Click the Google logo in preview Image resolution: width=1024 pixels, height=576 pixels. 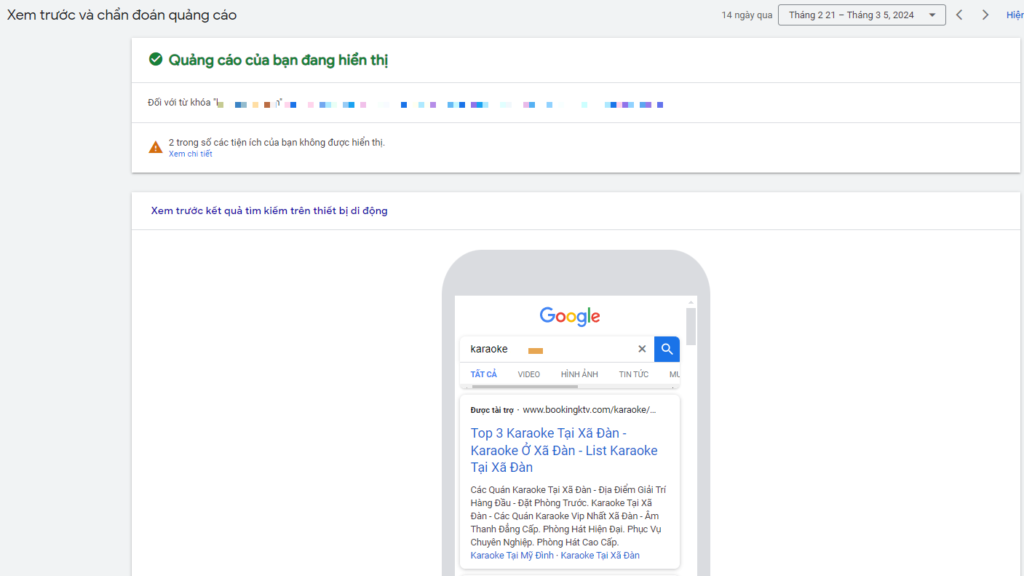(569, 316)
